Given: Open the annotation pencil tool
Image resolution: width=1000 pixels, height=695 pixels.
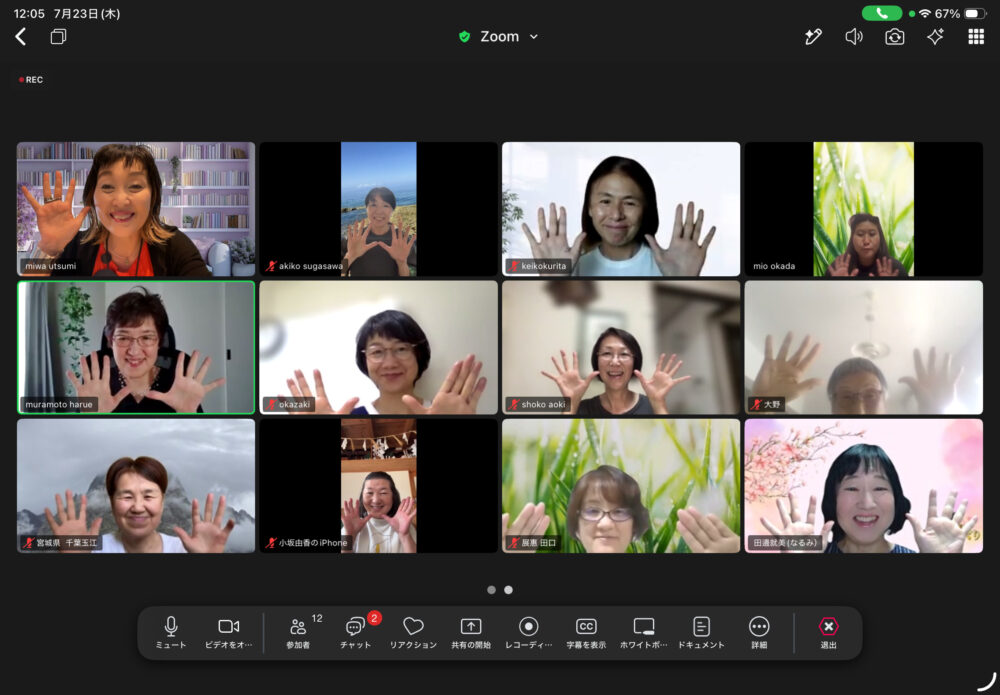Looking at the screenshot, I should [813, 37].
